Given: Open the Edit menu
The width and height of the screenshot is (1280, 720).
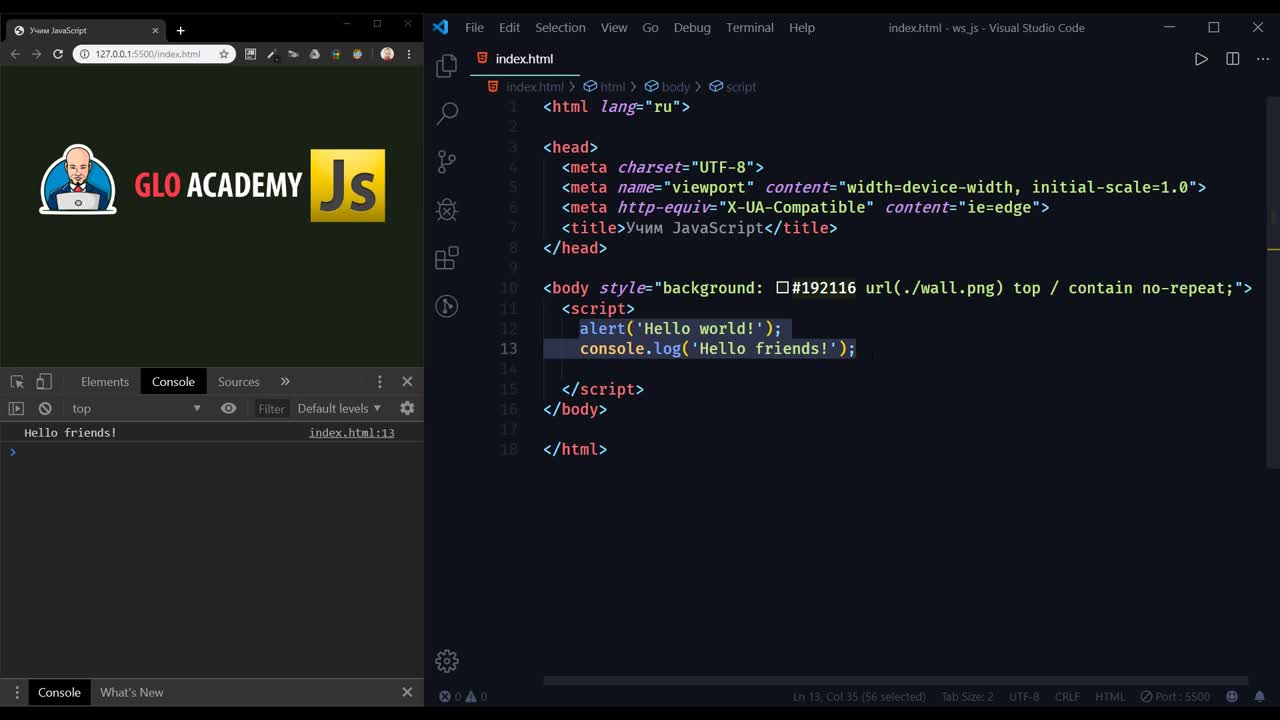Looking at the screenshot, I should (510, 28).
